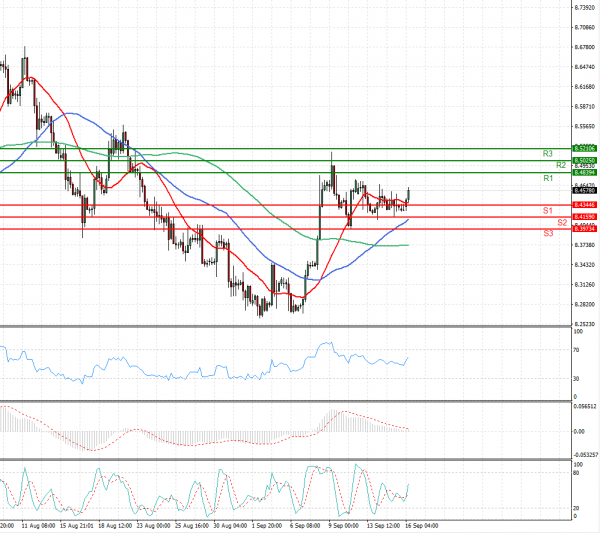Viewport: 600px width, 533px height.
Task: Click the R1 resistance label
Action: tap(548, 178)
